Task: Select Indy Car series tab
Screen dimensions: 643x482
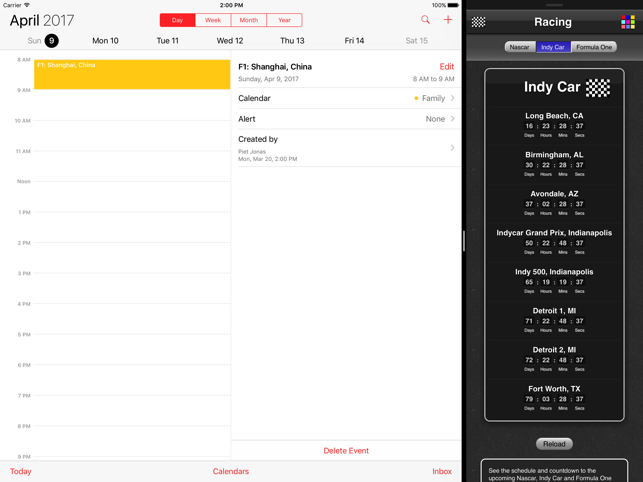Action: click(553, 47)
